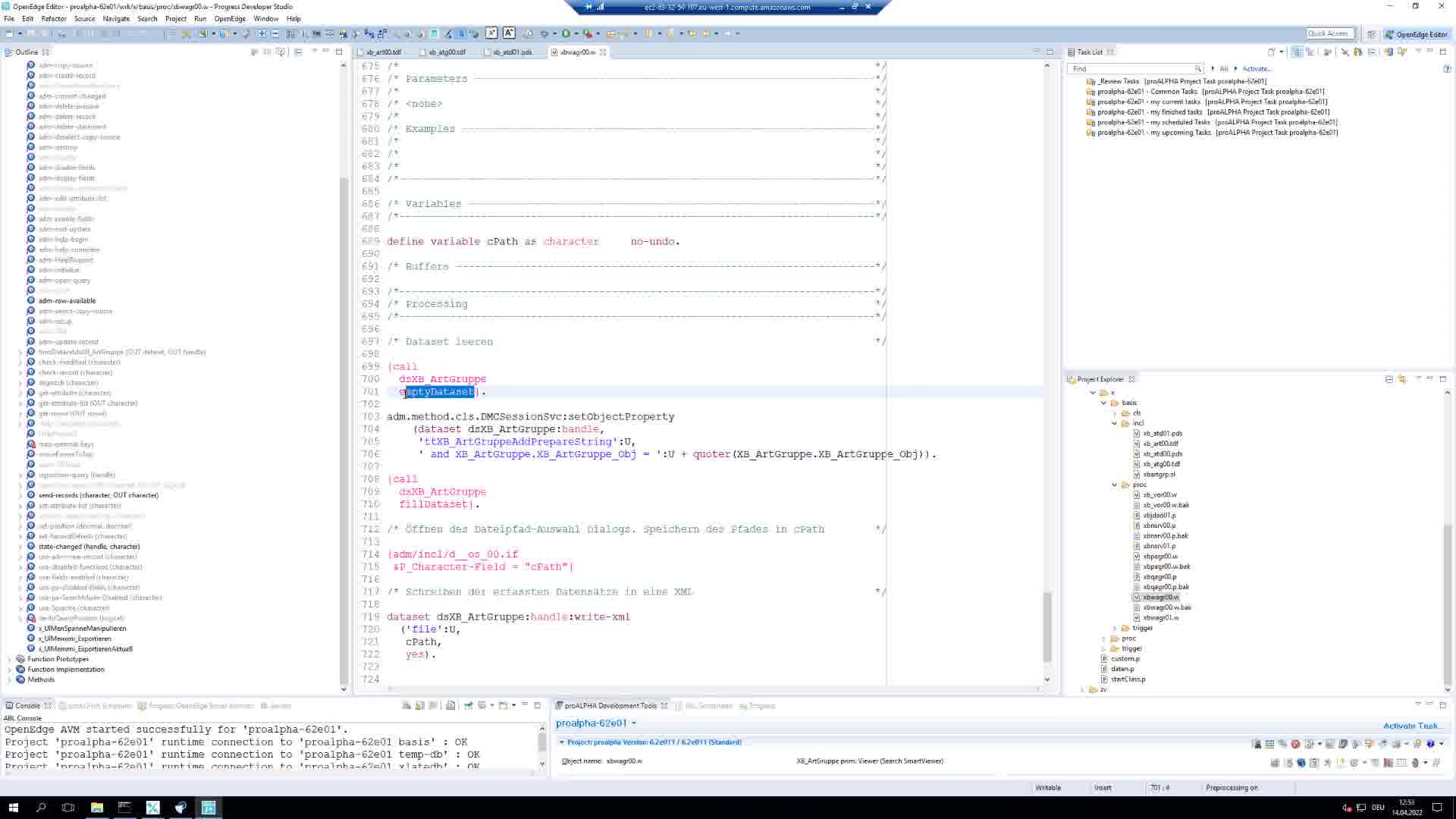Image resolution: width=1456 pixels, height=819 pixels.
Task: Toggle Categorized presentation in Task List
Action: click(1298, 52)
